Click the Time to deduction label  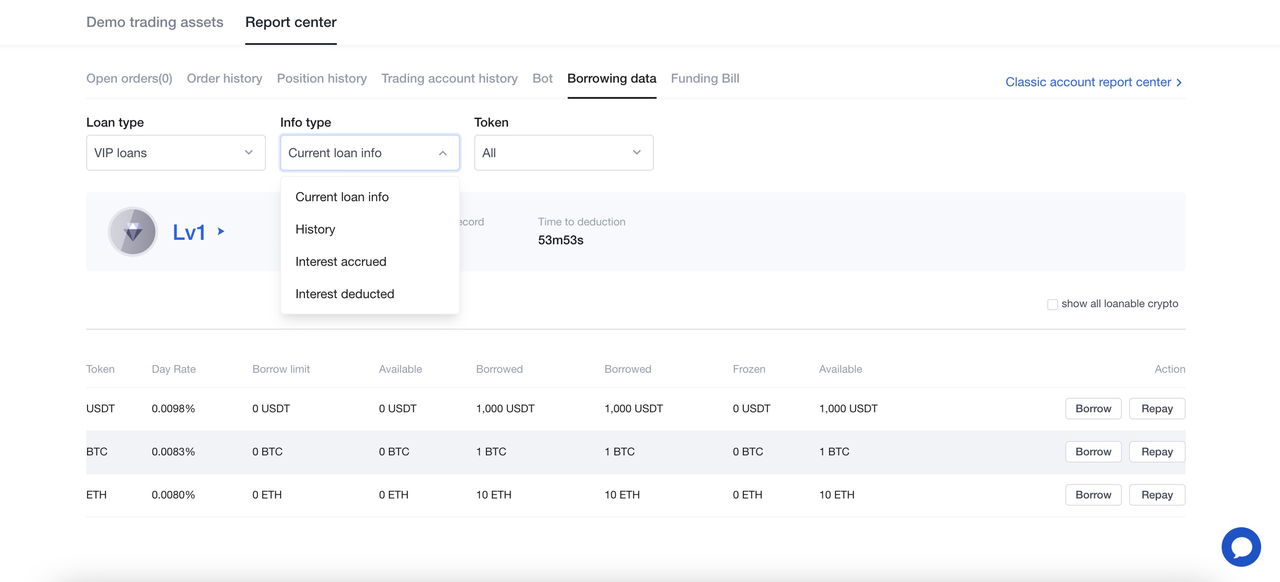582,222
